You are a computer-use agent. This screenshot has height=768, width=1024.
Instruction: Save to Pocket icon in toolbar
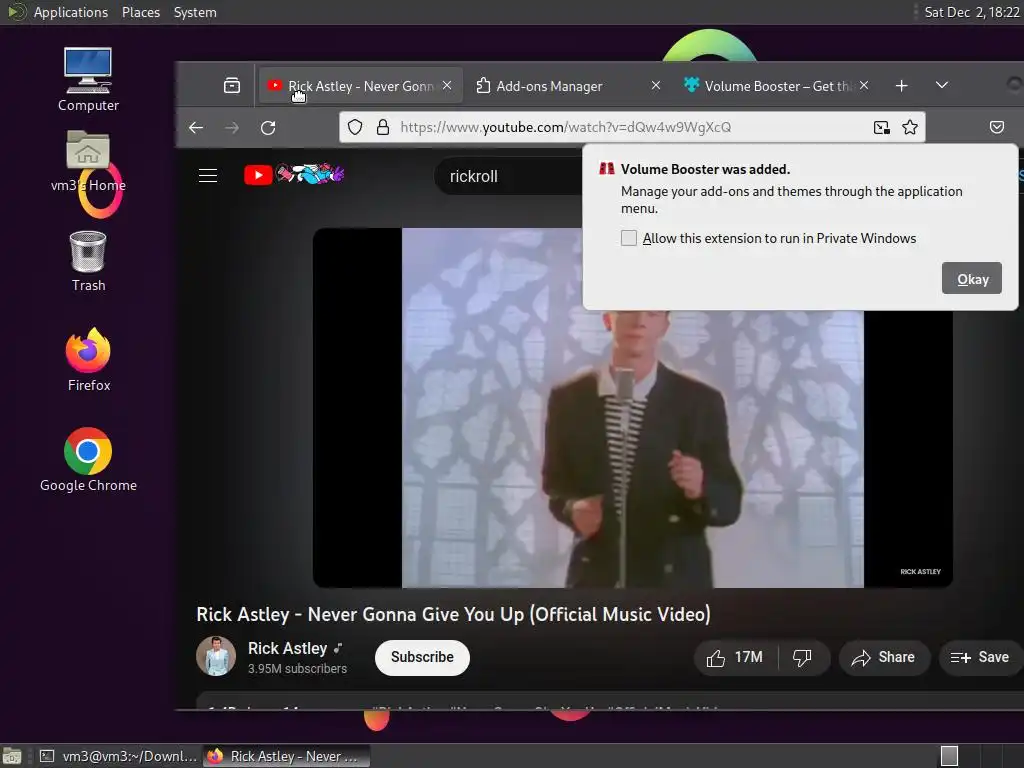click(x=997, y=127)
